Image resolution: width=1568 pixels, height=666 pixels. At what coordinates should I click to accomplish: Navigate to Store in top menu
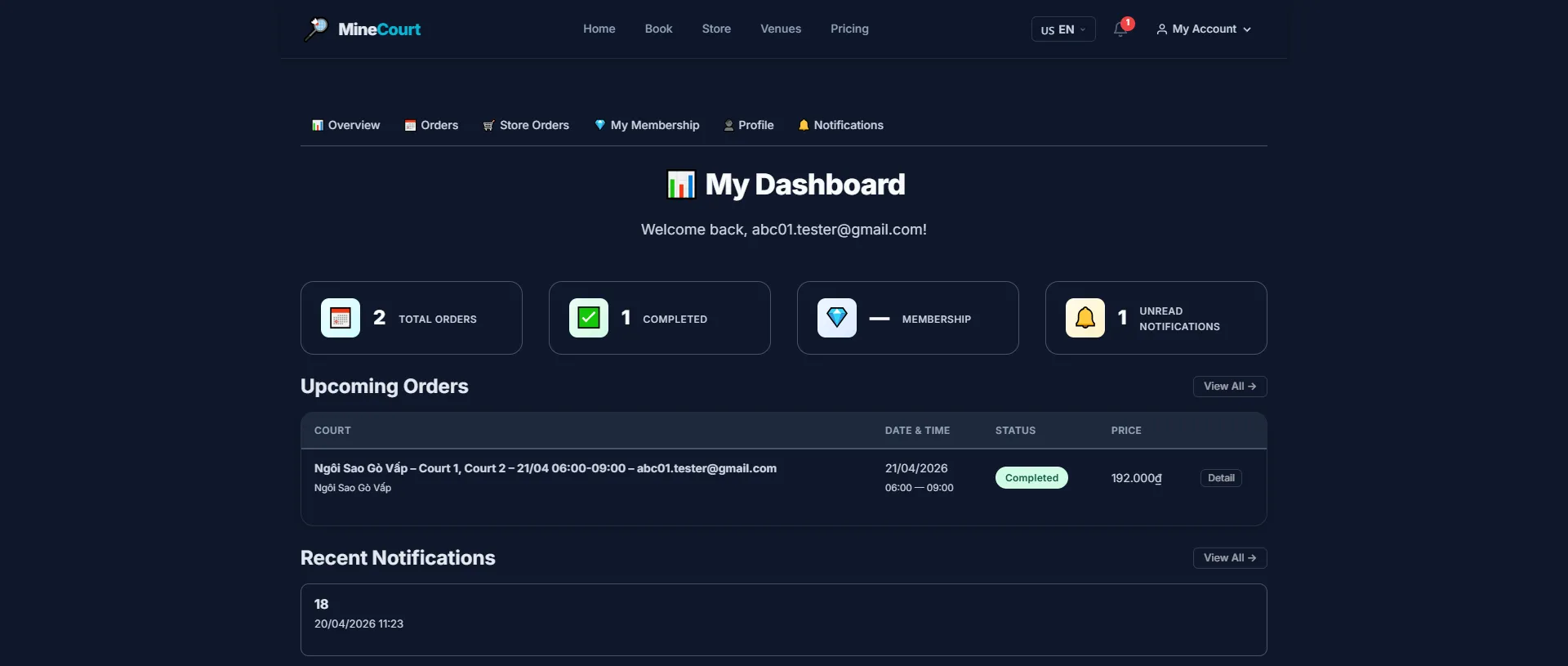coord(716,29)
